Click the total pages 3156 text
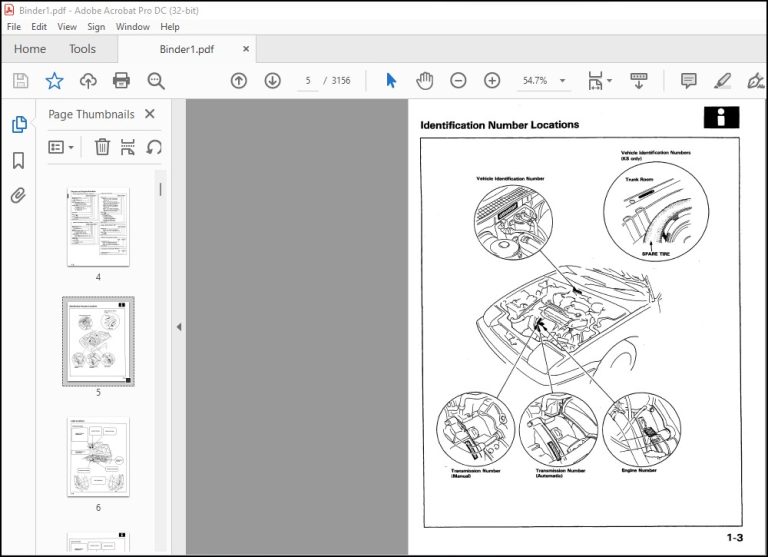The image size is (768, 557). point(341,80)
